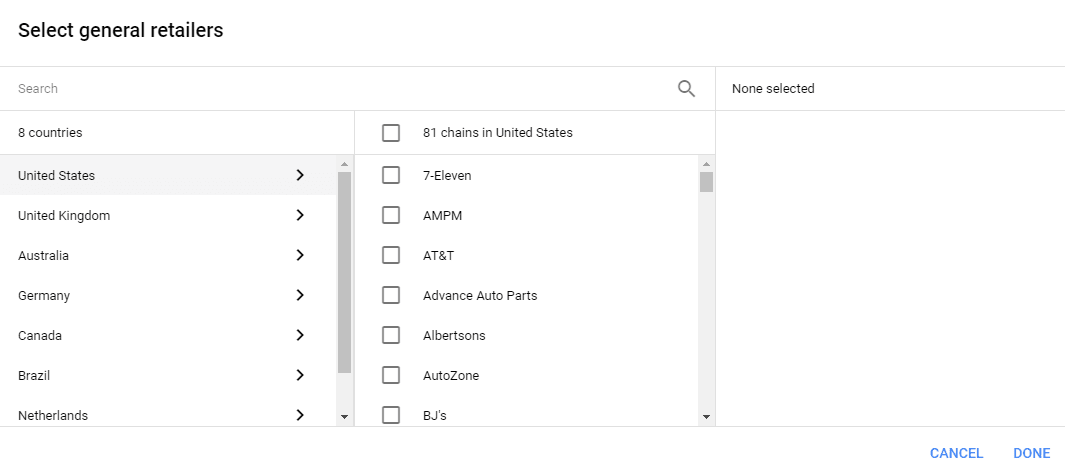The width and height of the screenshot is (1065, 473).
Task: Click the AT&T chain label
Action: click(x=438, y=256)
